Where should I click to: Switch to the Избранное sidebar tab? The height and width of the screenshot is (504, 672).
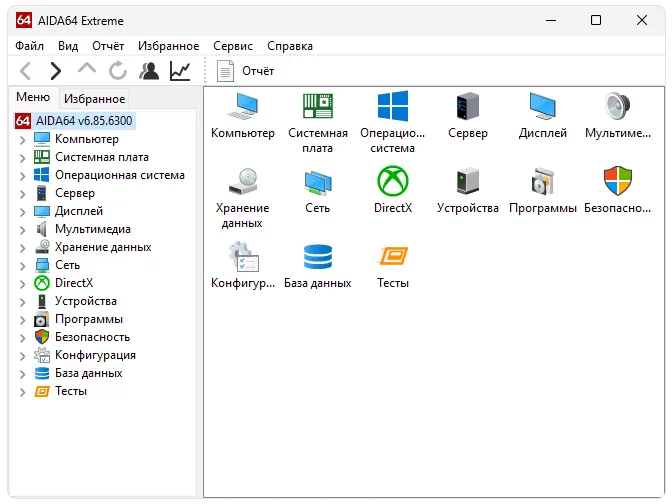94,99
